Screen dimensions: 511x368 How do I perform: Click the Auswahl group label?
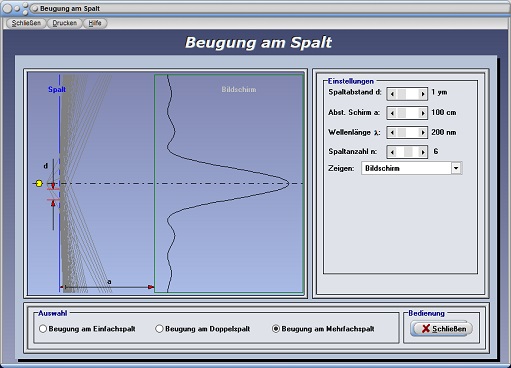pos(53,313)
